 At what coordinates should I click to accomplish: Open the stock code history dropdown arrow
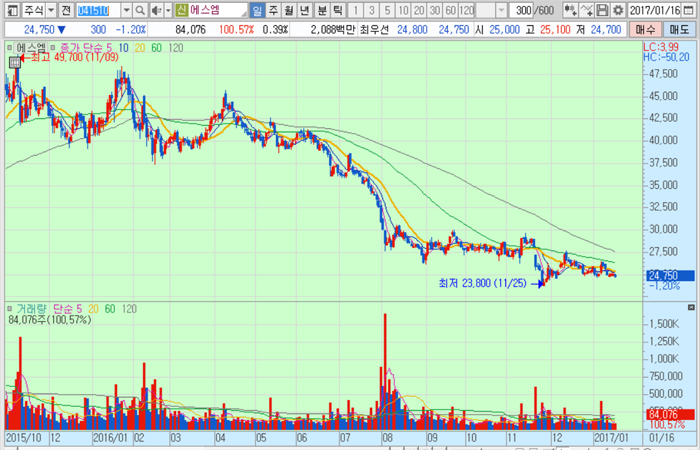tap(125, 10)
